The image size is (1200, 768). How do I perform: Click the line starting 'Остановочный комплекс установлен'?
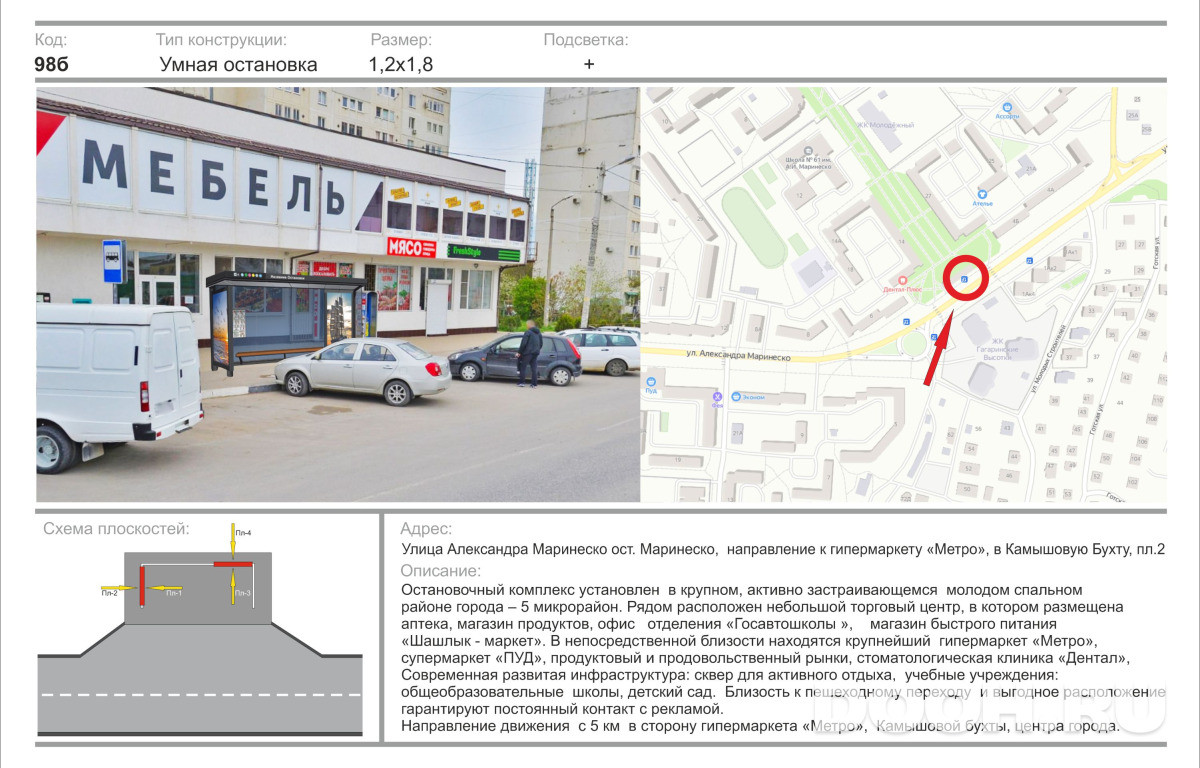tap(741, 591)
